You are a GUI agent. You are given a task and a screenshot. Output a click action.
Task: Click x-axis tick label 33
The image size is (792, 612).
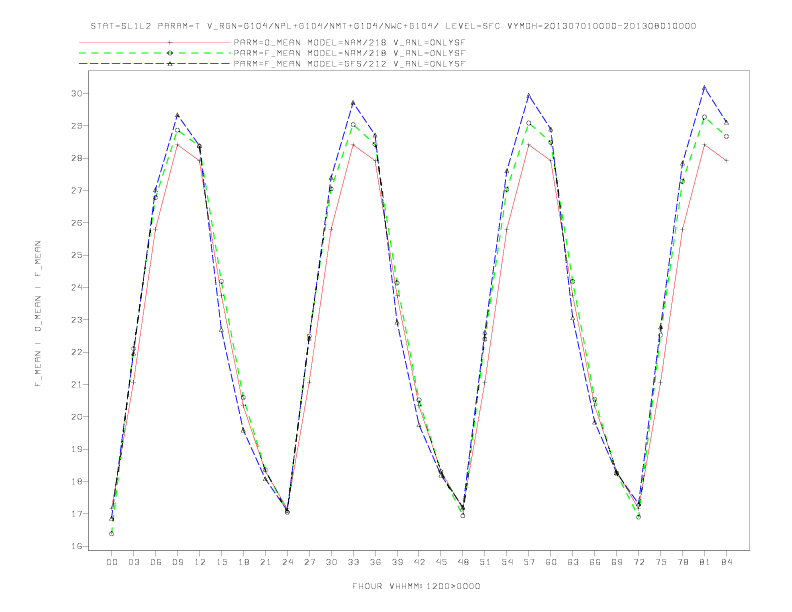pos(353,562)
